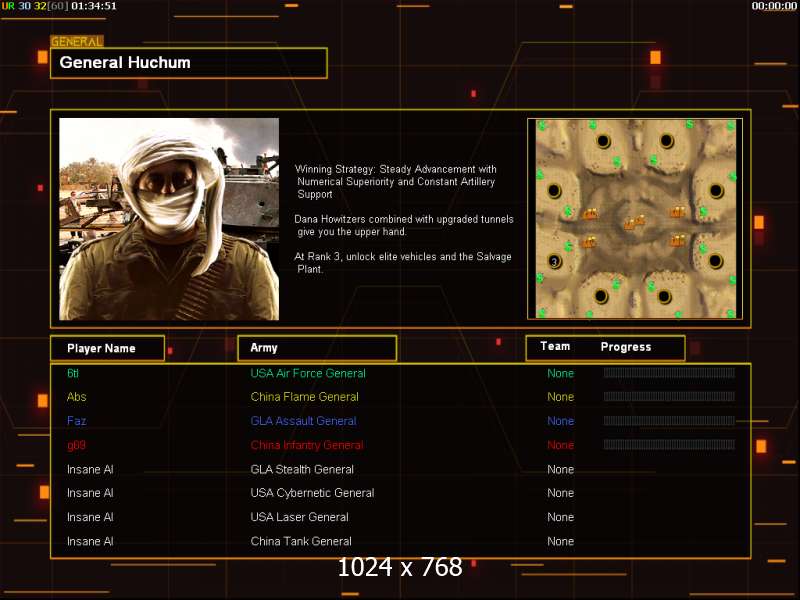Click the loading progress bar for g89
Screen dimensions: 800x600
[x=669, y=445]
